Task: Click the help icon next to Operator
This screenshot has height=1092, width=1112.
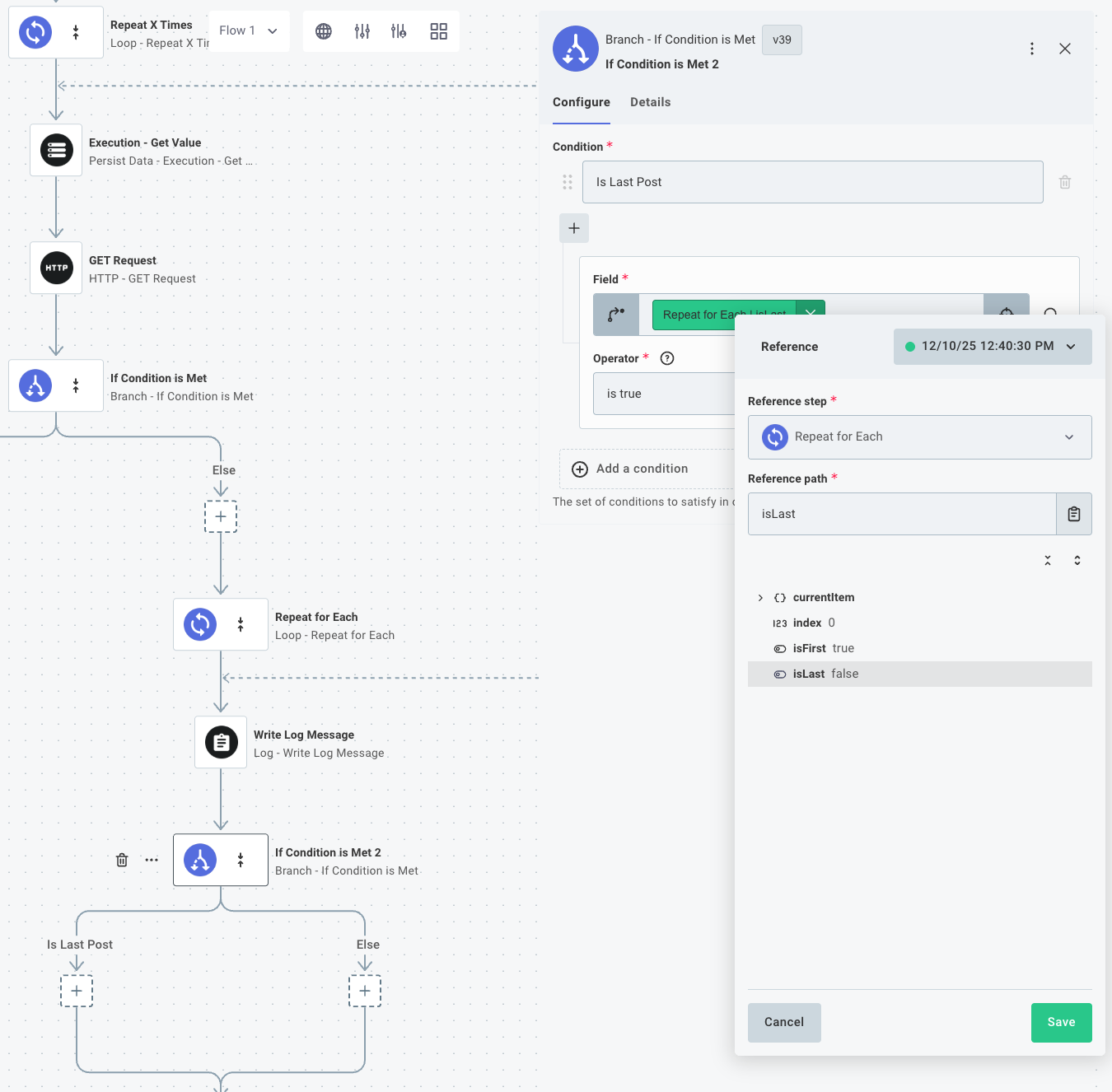Action: point(667,358)
